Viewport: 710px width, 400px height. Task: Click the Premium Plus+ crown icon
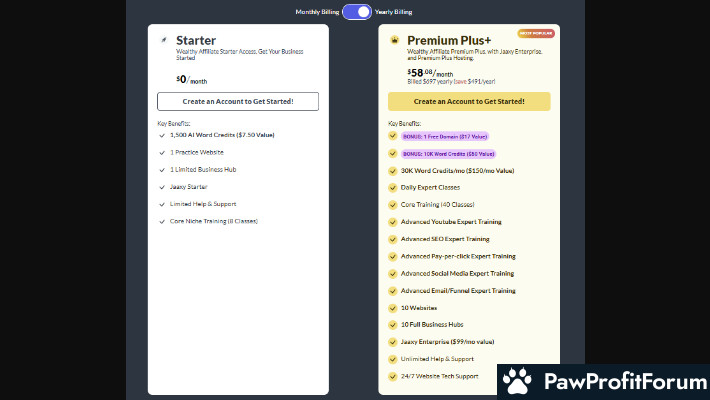click(394, 41)
